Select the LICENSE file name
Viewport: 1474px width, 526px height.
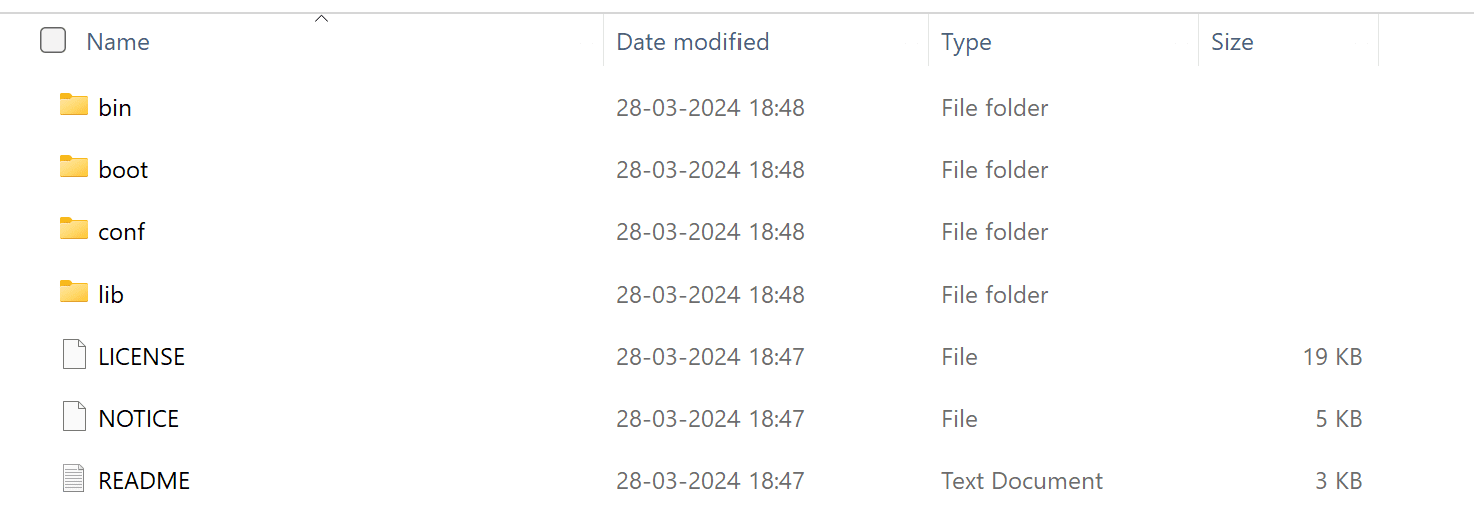(142, 357)
